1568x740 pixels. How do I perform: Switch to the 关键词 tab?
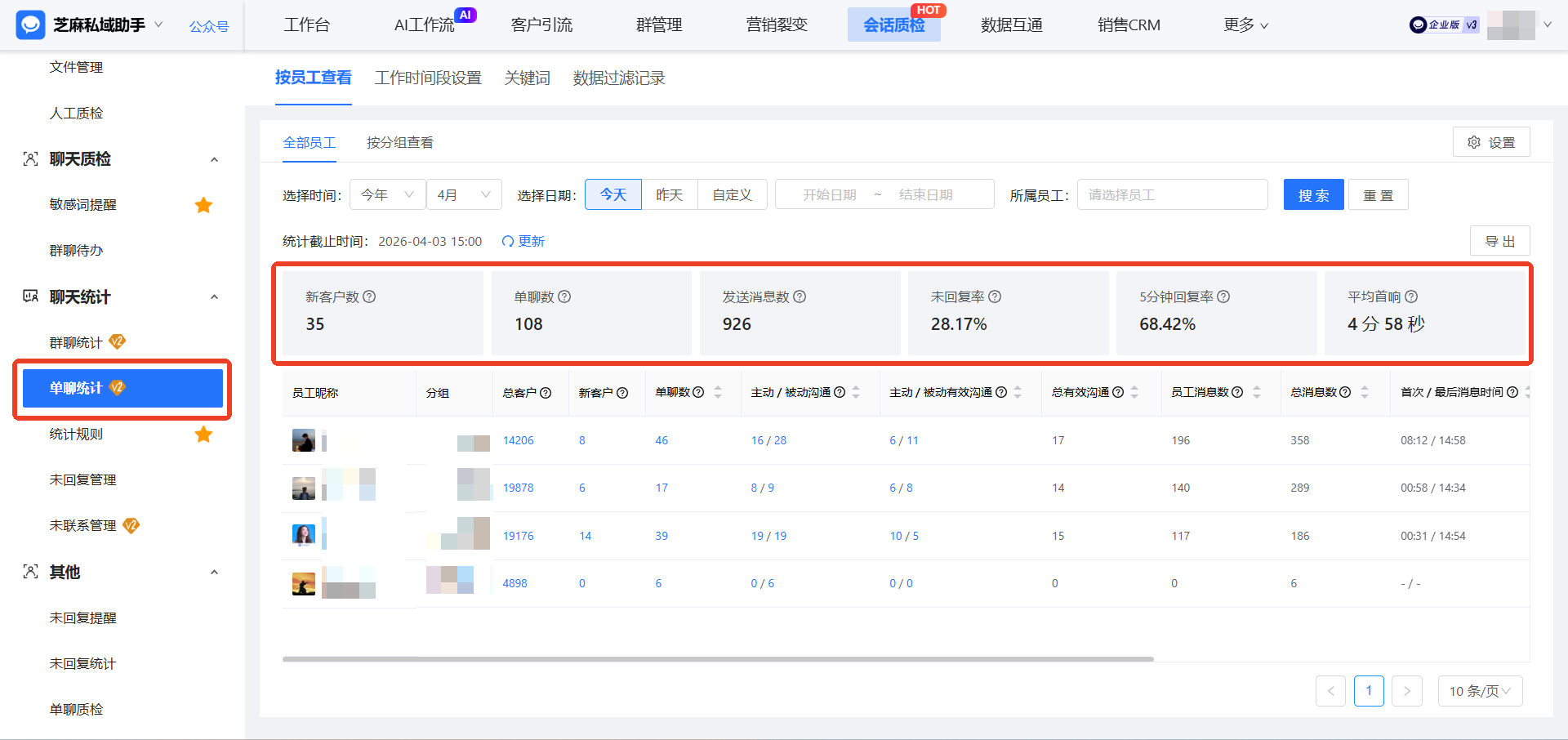pyautogui.click(x=527, y=78)
